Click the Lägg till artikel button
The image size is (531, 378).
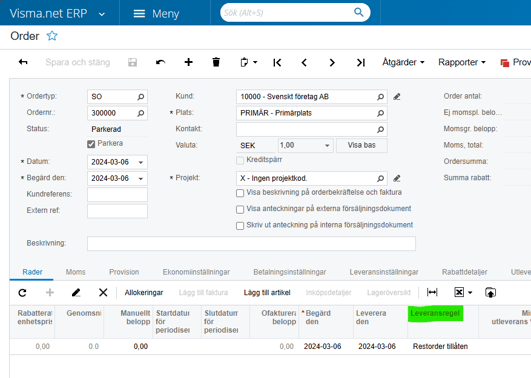coord(267,293)
